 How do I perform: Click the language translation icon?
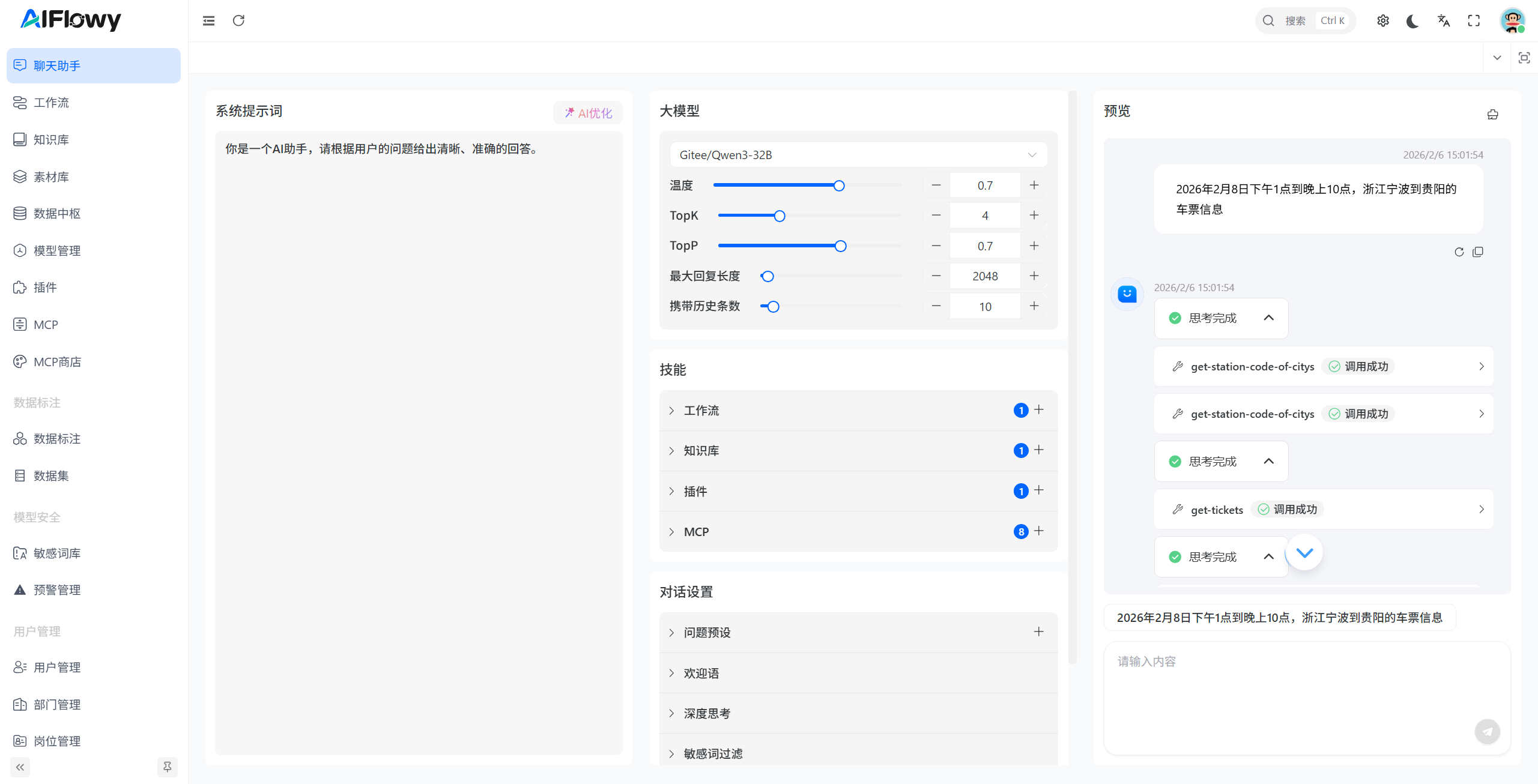[x=1443, y=21]
